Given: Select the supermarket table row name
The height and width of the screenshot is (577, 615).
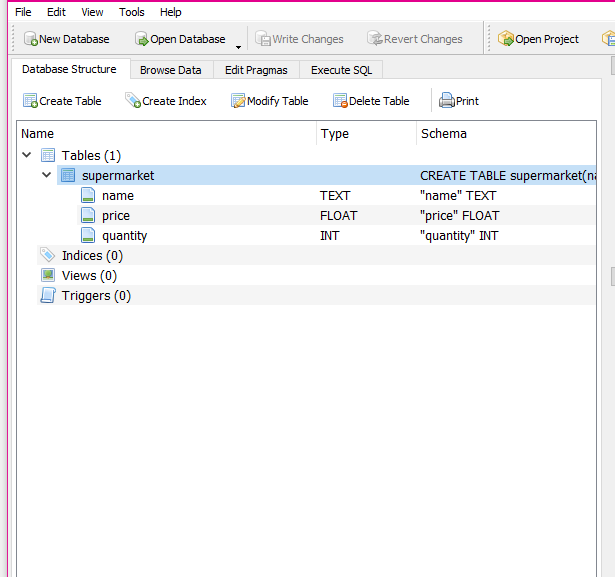Looking at the screenshot, I should (118, 175).
